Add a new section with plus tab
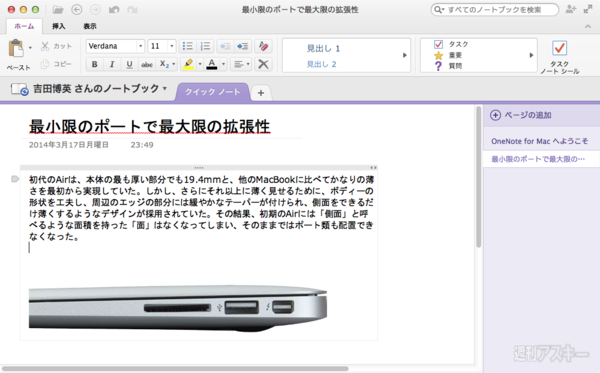Screen dimensions: 600x373 tap(261, 93)
